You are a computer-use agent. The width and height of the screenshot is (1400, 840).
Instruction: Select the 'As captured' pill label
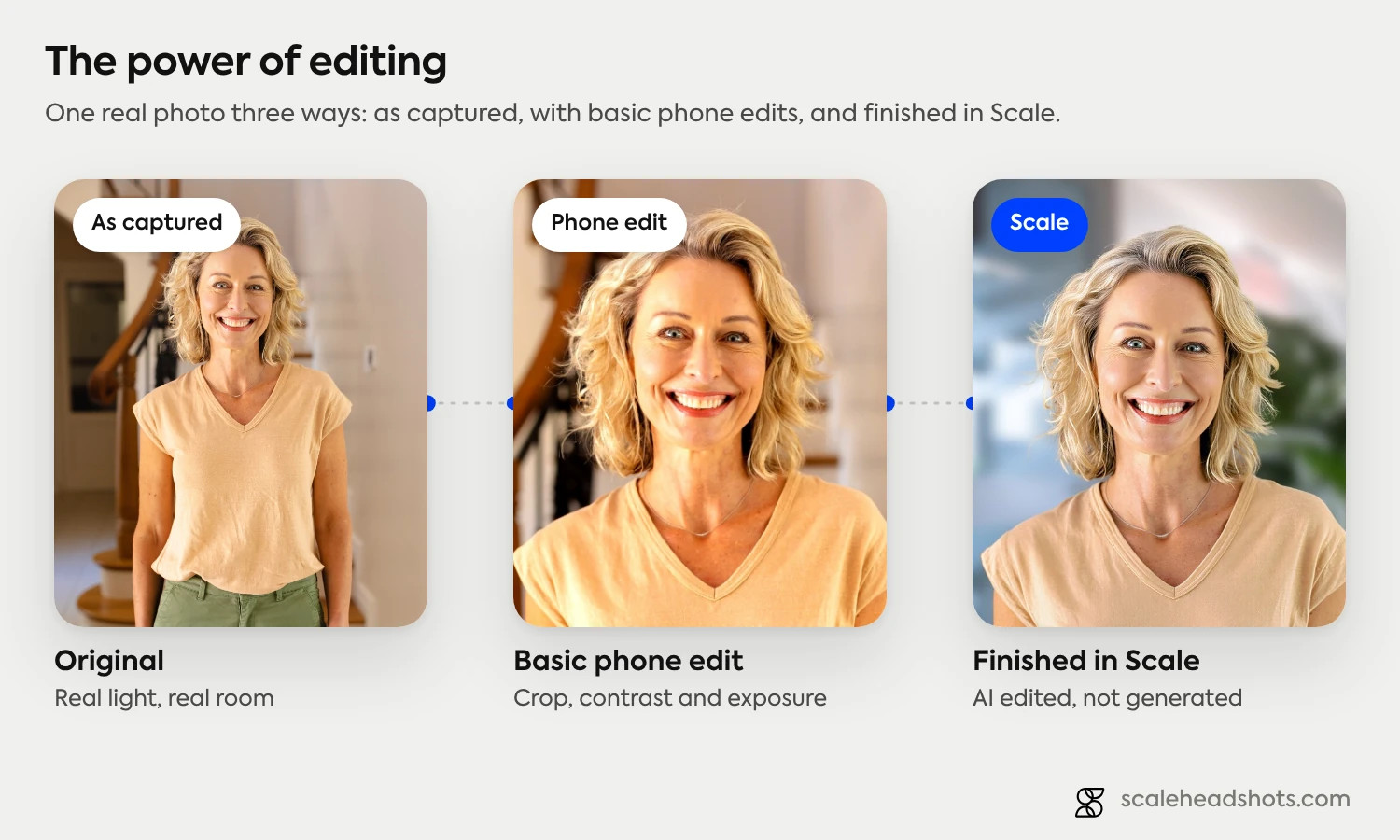tap(157, 224)
